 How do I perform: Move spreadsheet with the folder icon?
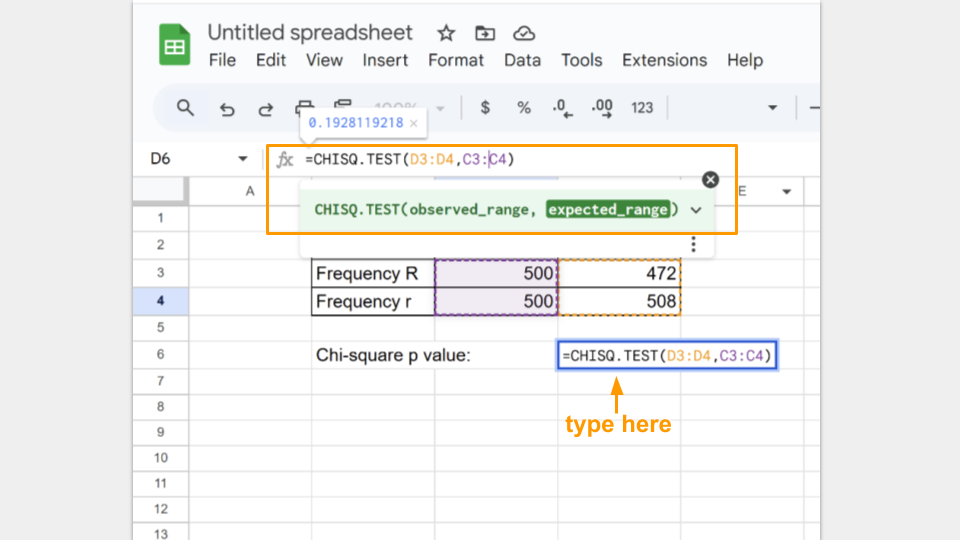tap(485, 33)
